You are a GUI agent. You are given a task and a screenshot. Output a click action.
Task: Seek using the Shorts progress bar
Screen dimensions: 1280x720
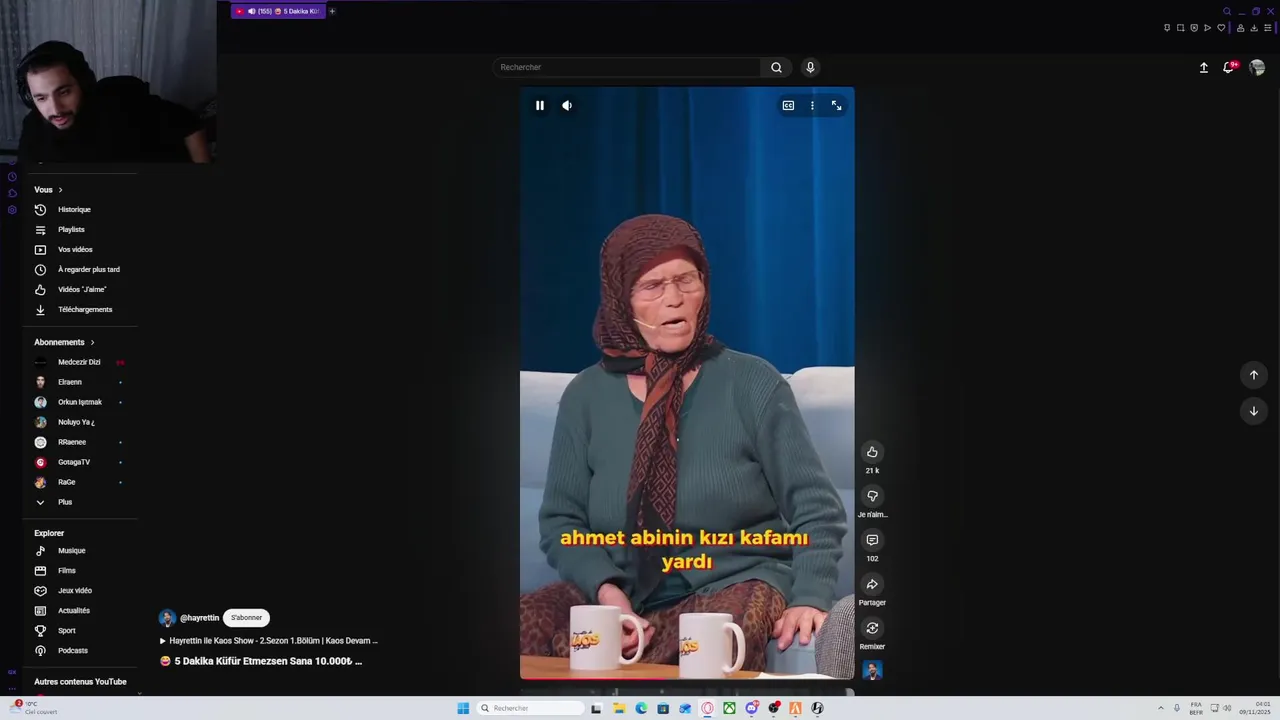[x=687, y=680]
